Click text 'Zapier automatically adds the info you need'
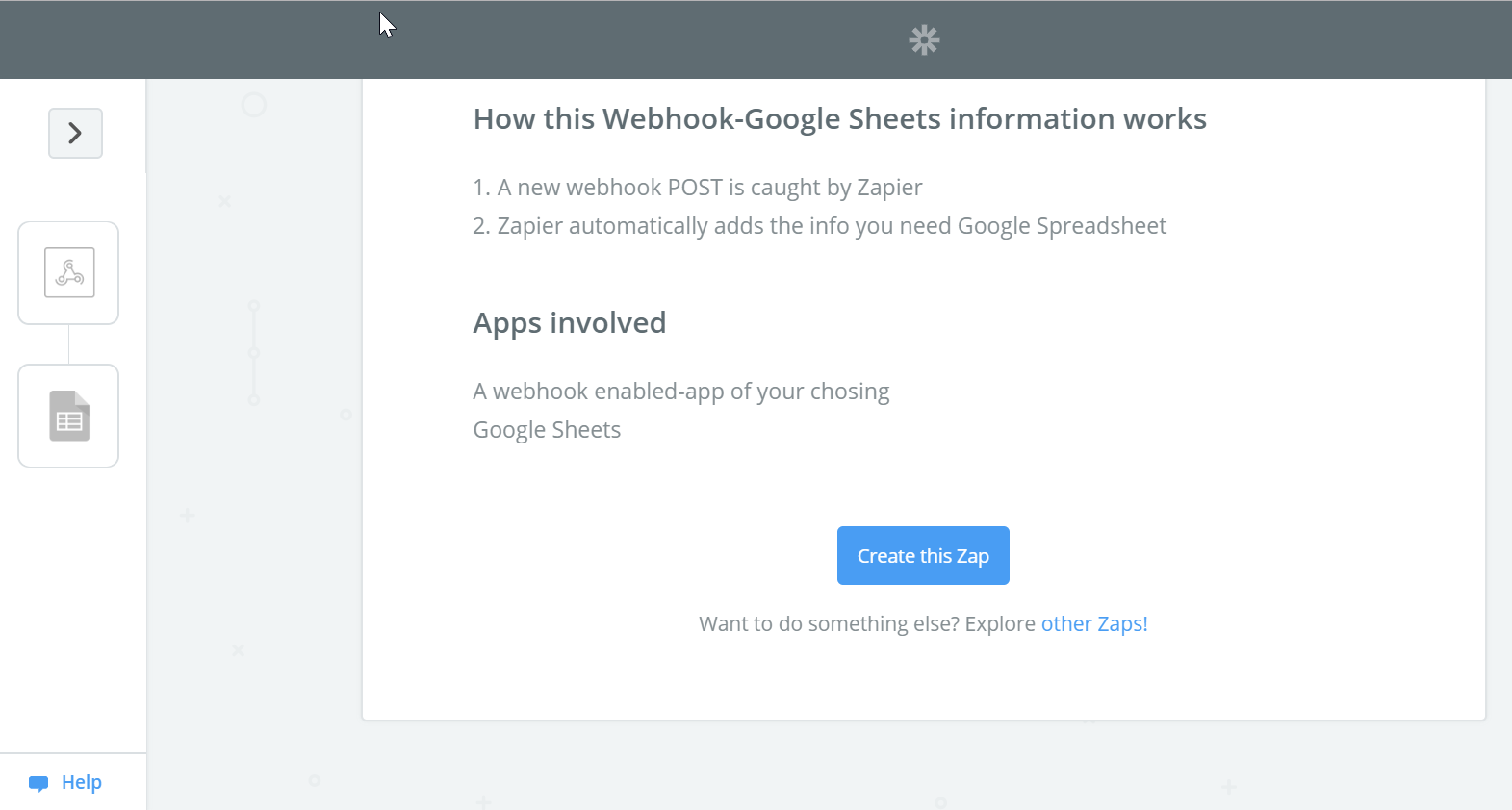The image size is (1512, 810). [725, 225]
